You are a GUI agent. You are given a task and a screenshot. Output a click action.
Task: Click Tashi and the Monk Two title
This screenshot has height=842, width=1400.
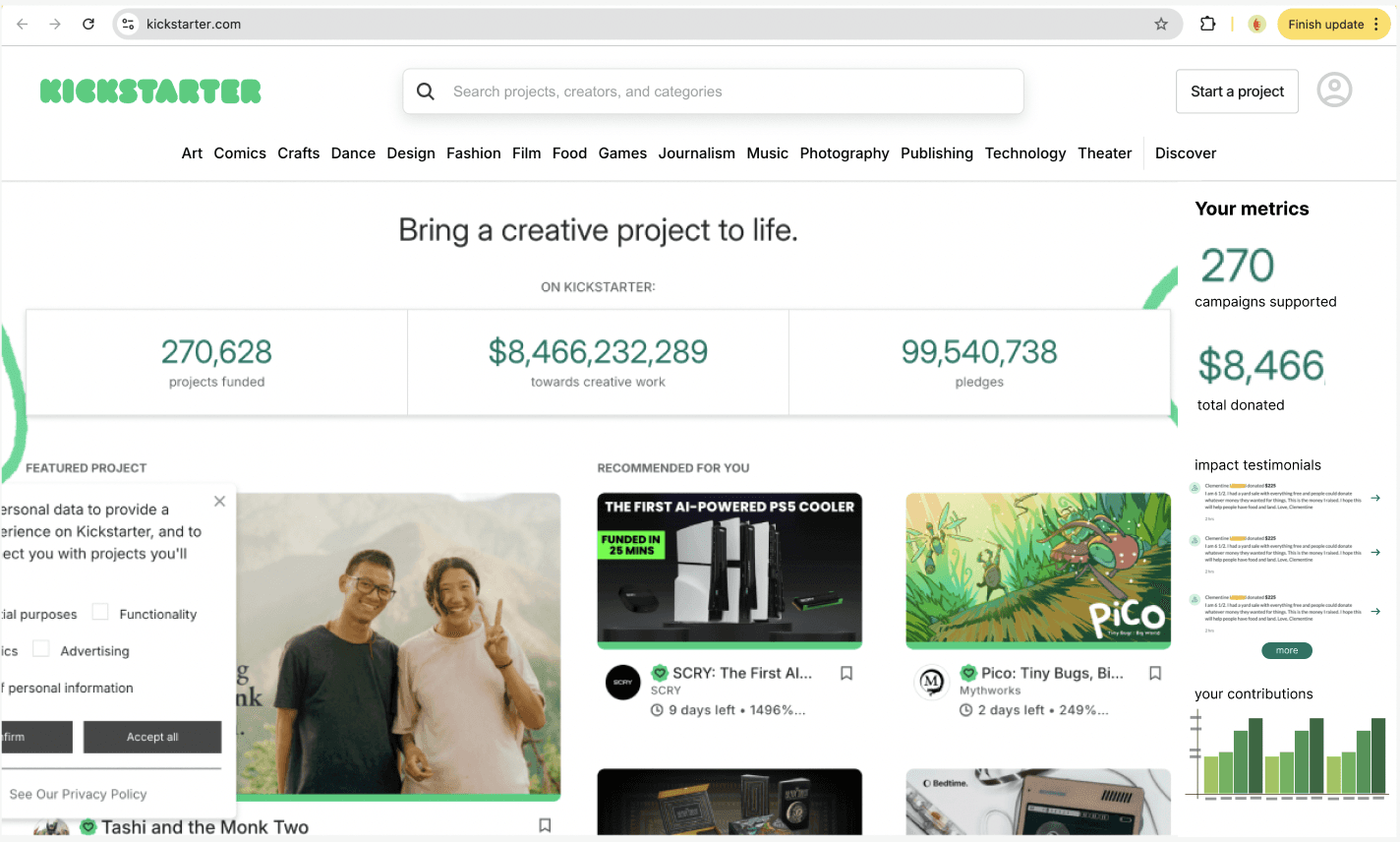pos(205,827)
